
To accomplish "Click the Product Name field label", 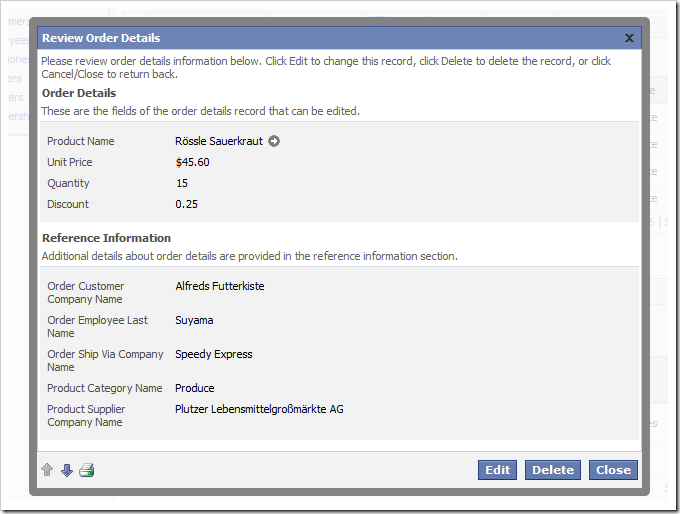I will (81, 141).
